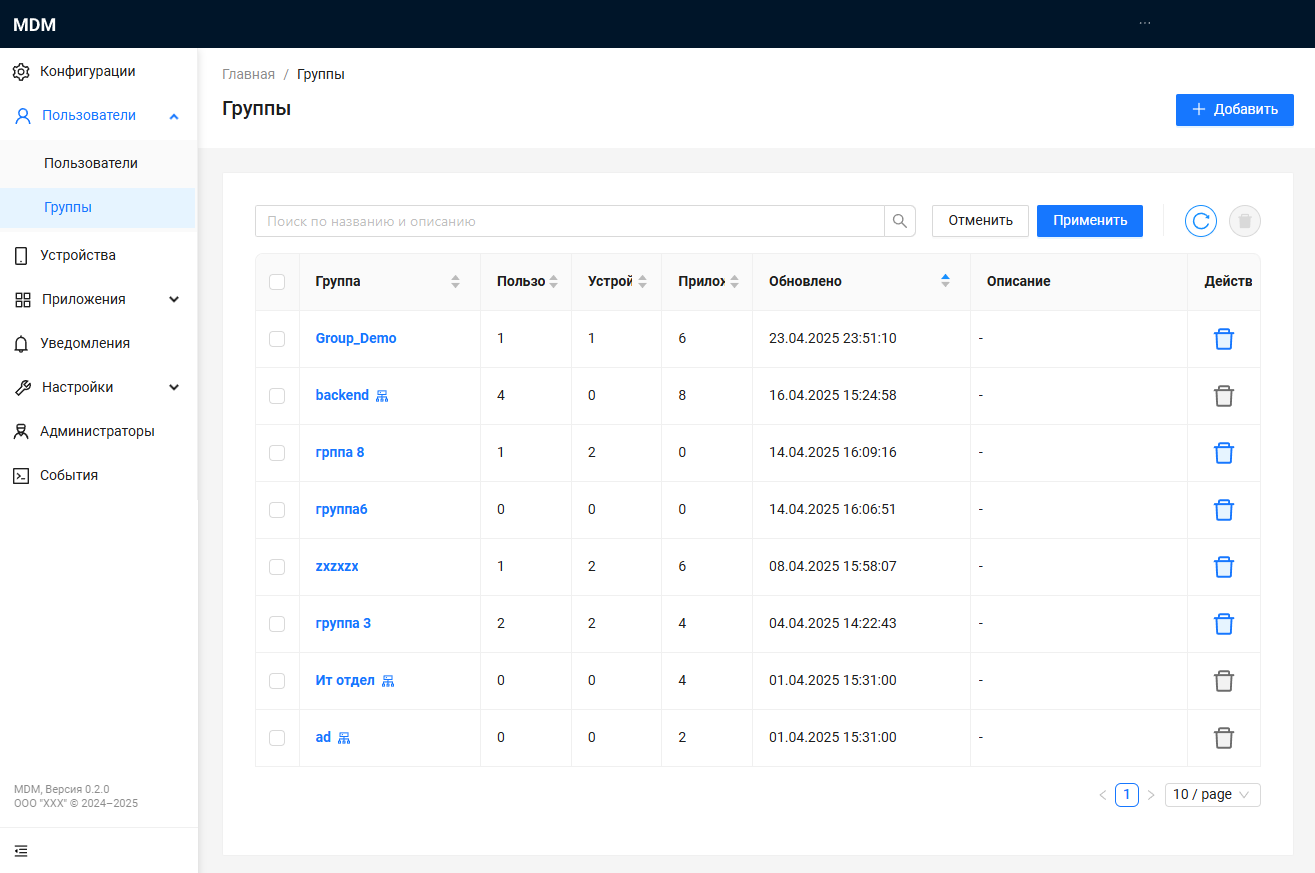Click the refresh table icon

pyautogui.click(x=1200, y=221)
